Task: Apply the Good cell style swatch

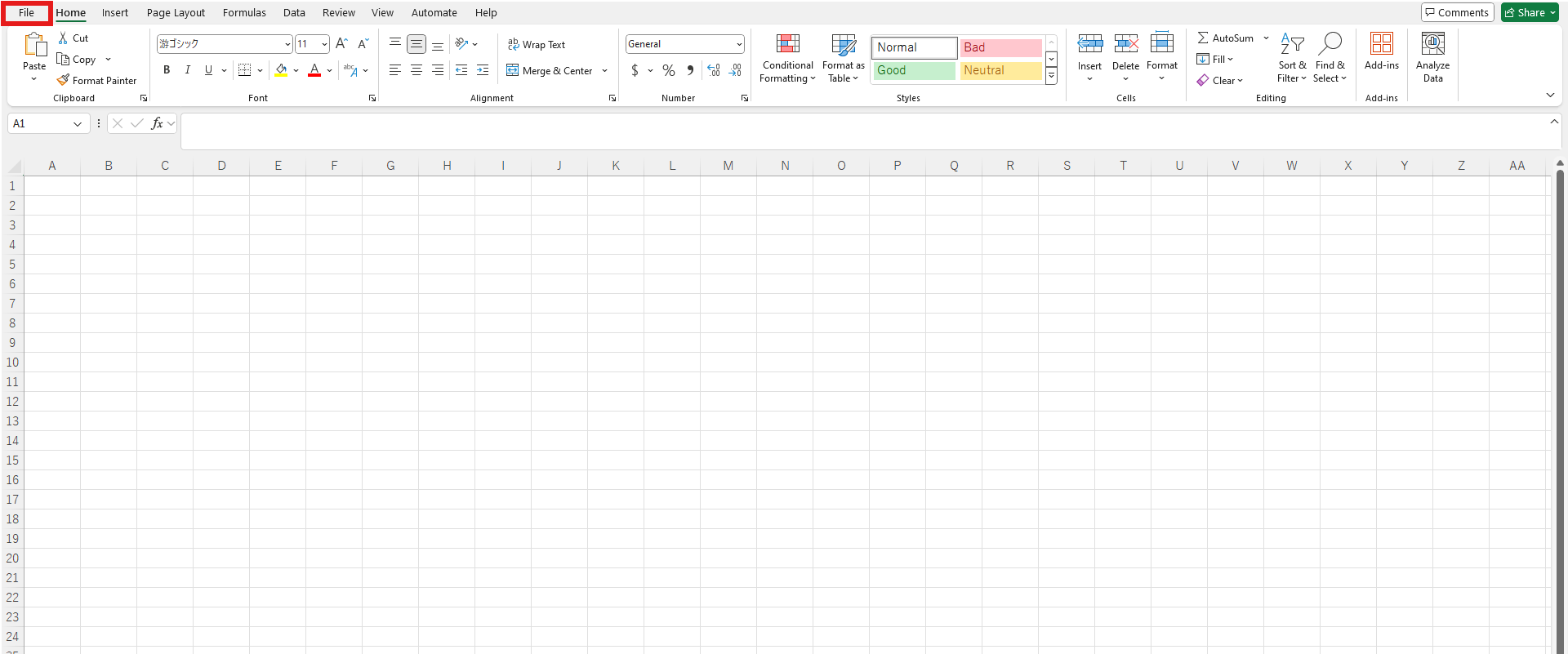Action: (913, 70)
